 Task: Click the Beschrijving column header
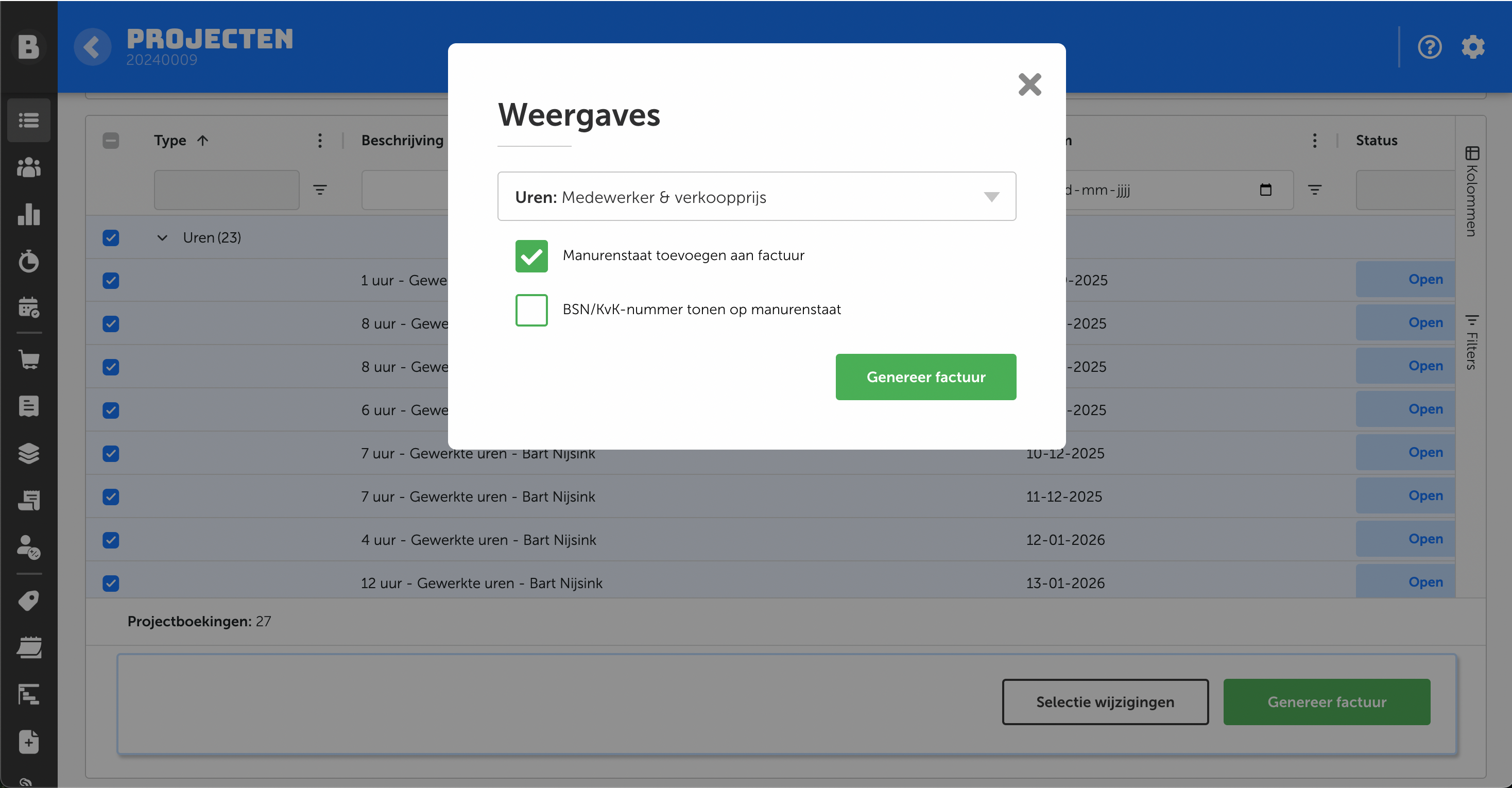click(x=402, y=140)
